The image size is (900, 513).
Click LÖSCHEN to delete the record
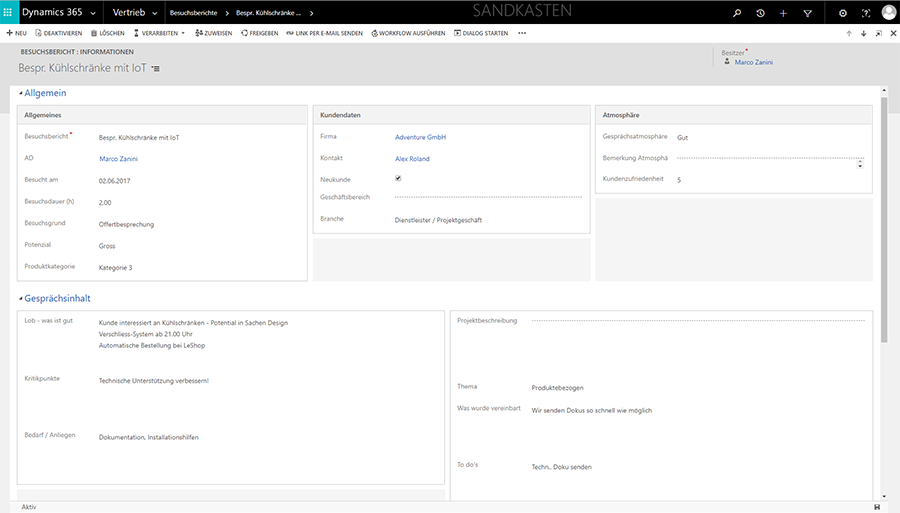point(108,33)
